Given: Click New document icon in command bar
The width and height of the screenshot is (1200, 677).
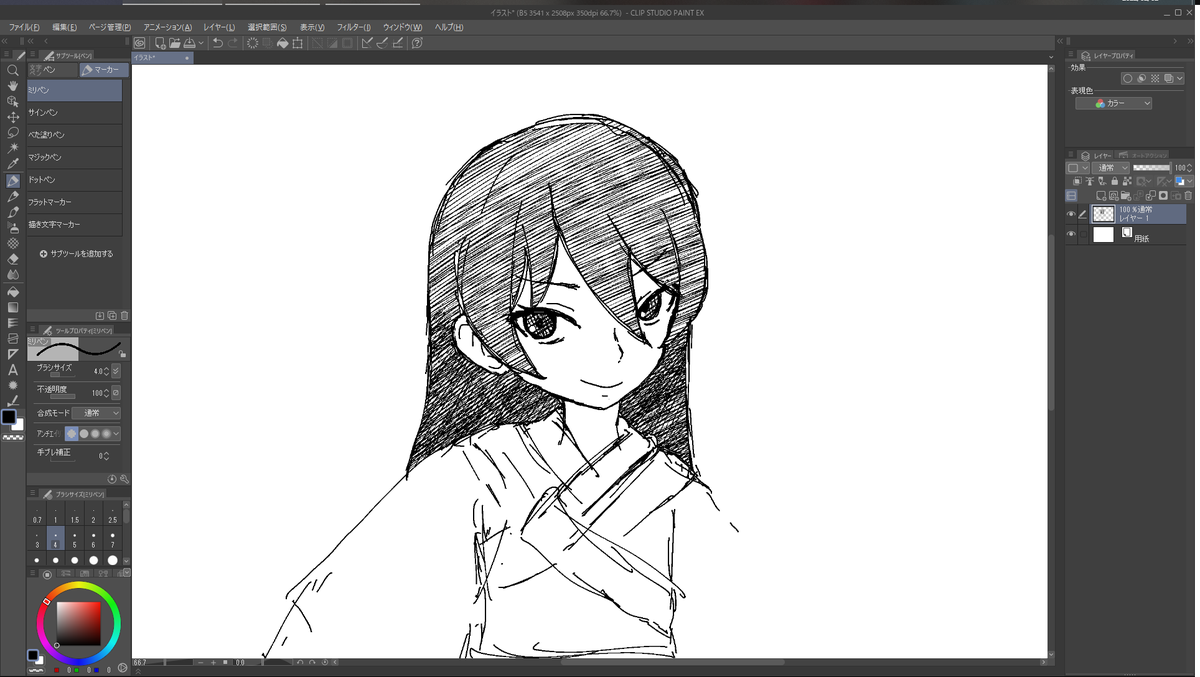Looking at the screenshot, I should click(x=160, y=43).
